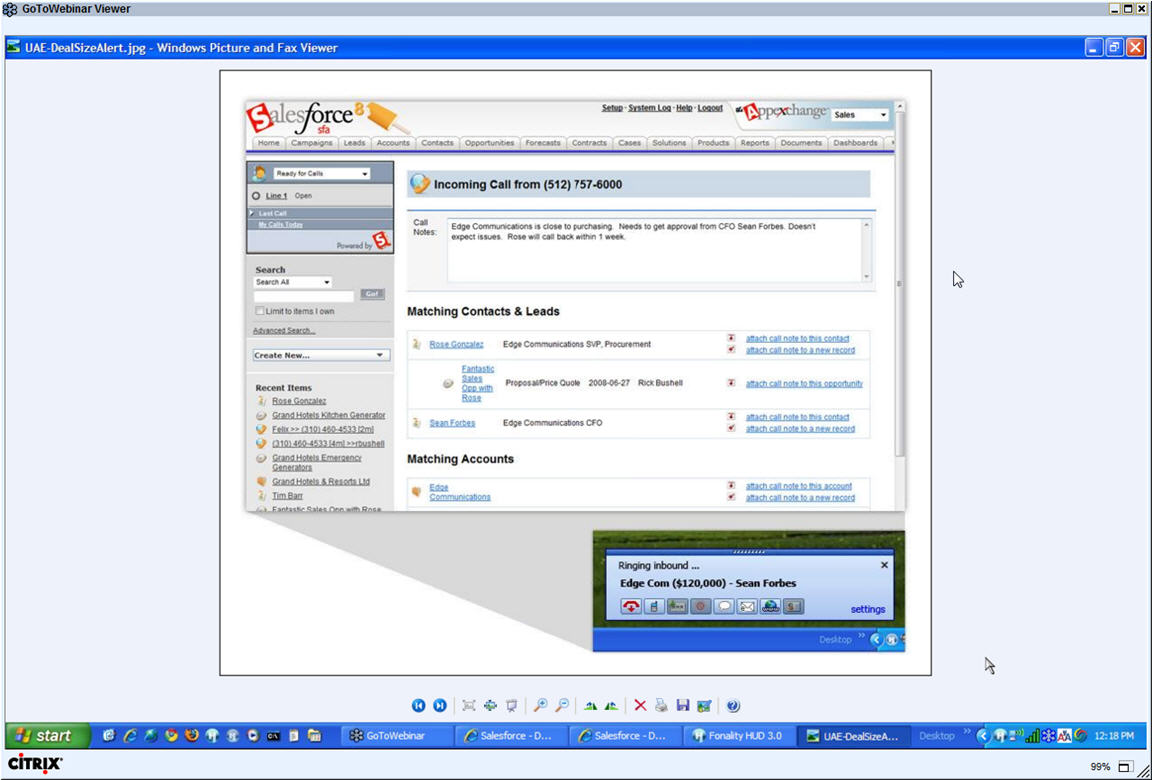
Task: Save a copy using the floppy disk icon
Action: click(683, 706)
